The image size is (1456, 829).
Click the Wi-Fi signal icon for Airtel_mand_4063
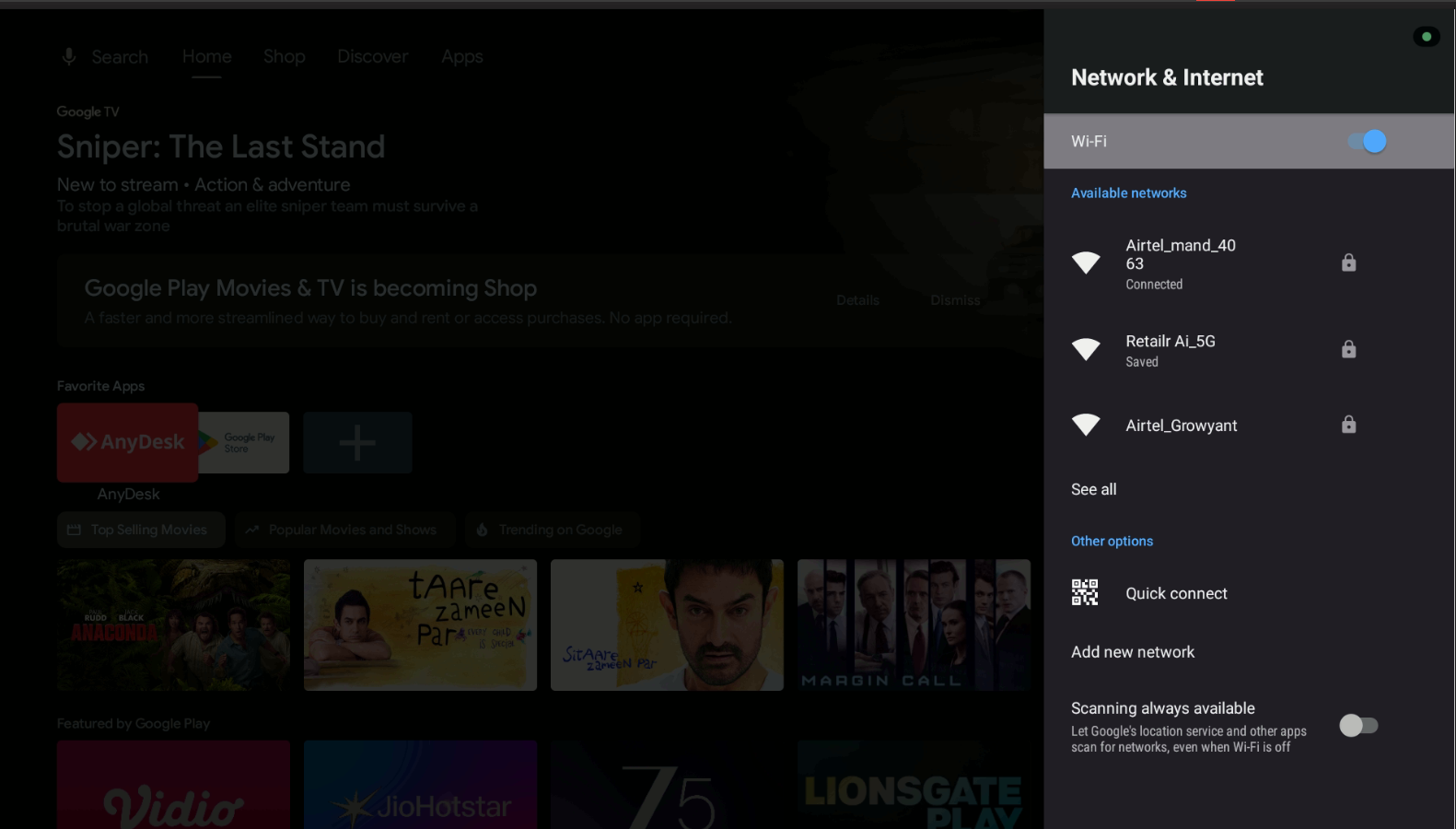[1086, 263]
